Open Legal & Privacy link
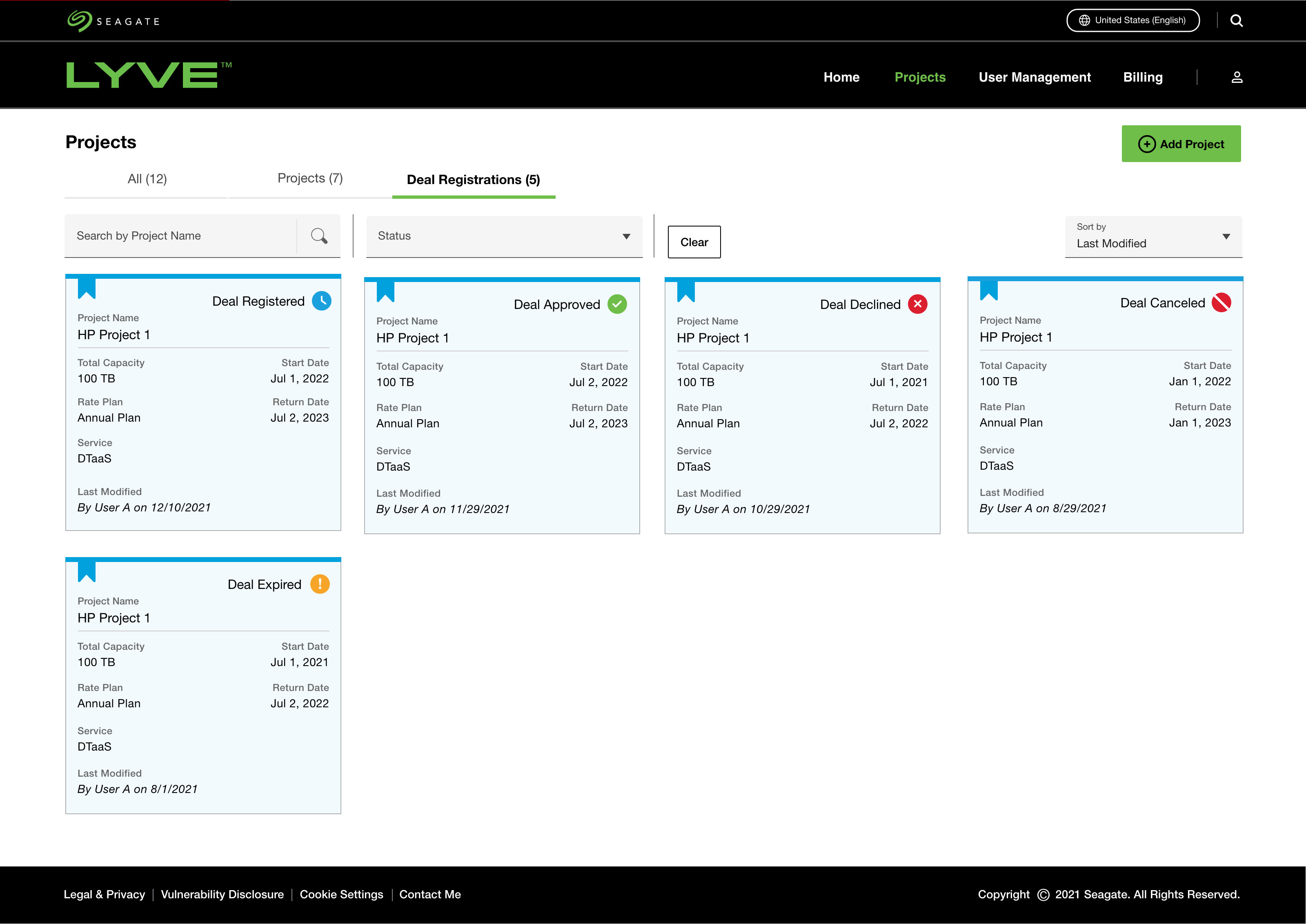Viewport: 1306px width, 924px height. [x=104, y=895]
